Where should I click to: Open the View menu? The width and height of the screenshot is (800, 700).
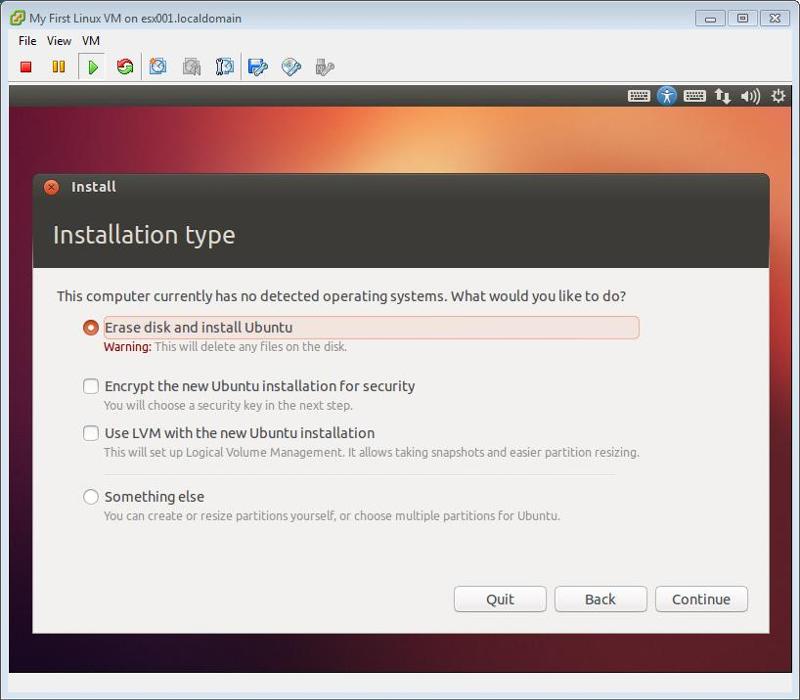point(59,41)
